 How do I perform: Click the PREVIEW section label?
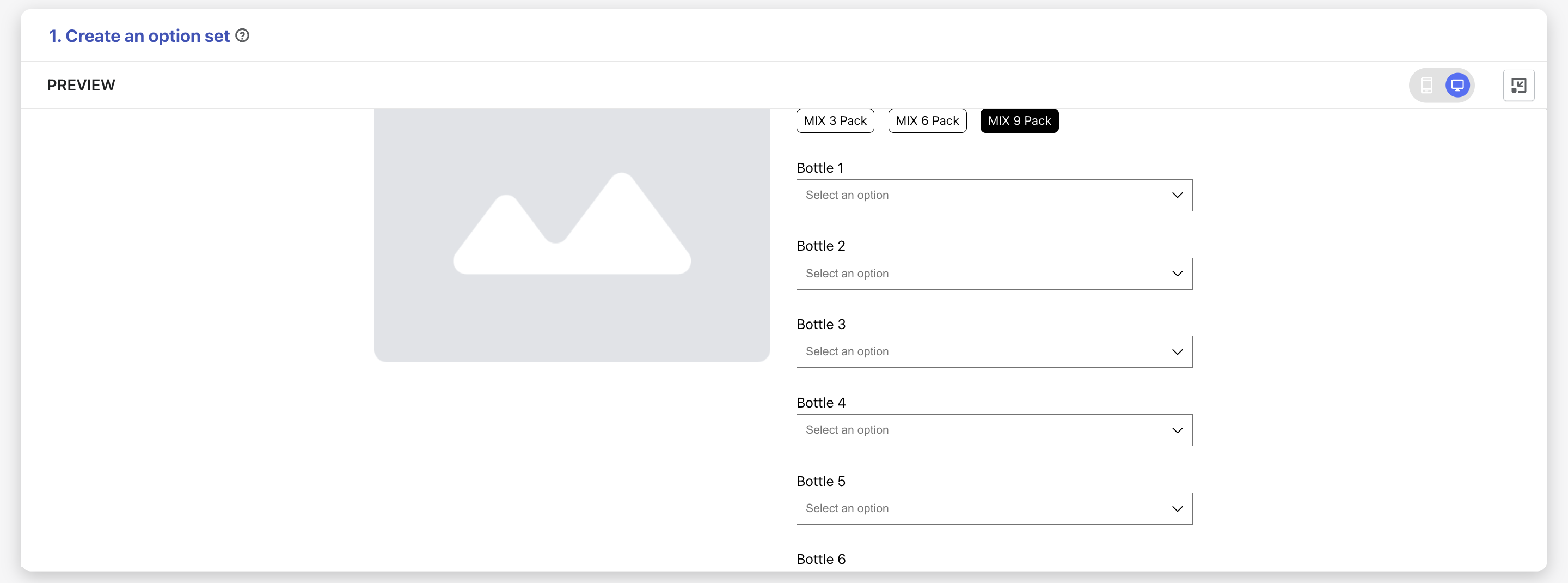(81, 86)
